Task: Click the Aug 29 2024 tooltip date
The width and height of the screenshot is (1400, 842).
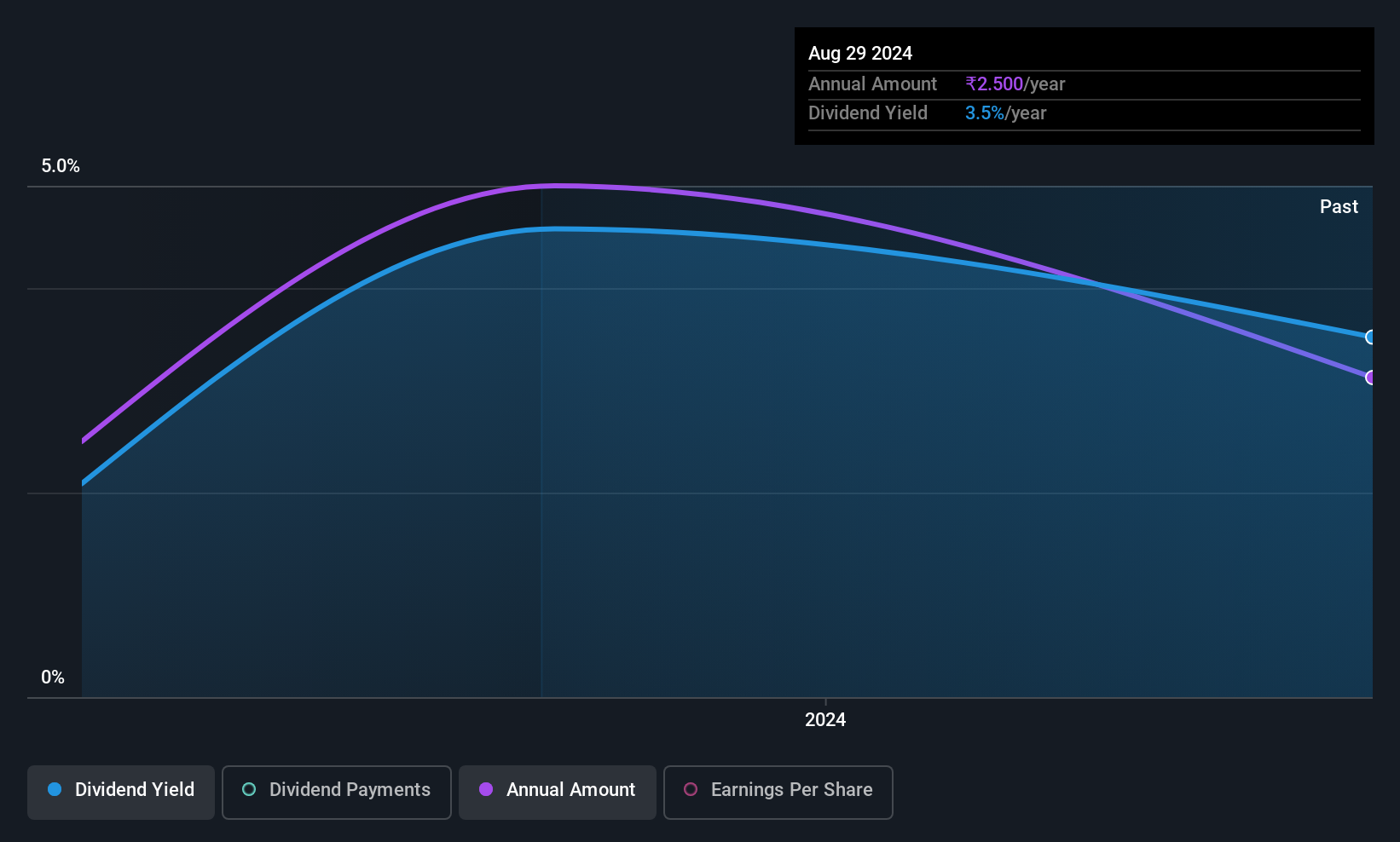Action: (x=860, y=53)
